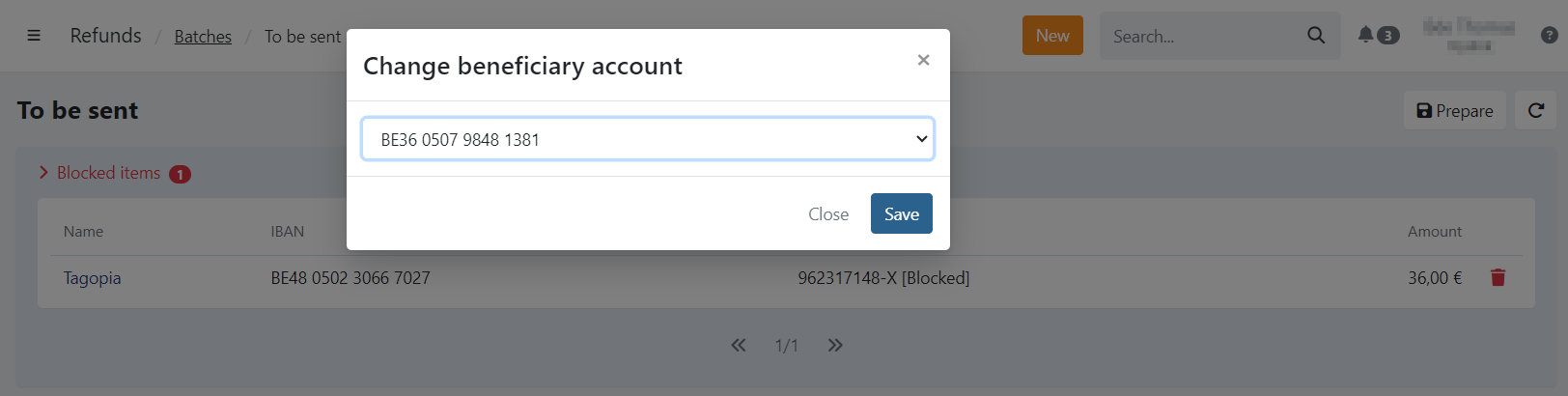Open the Tagopia name link
The height and width of the screenshot is (396, 1568).
tap(93, 278)
